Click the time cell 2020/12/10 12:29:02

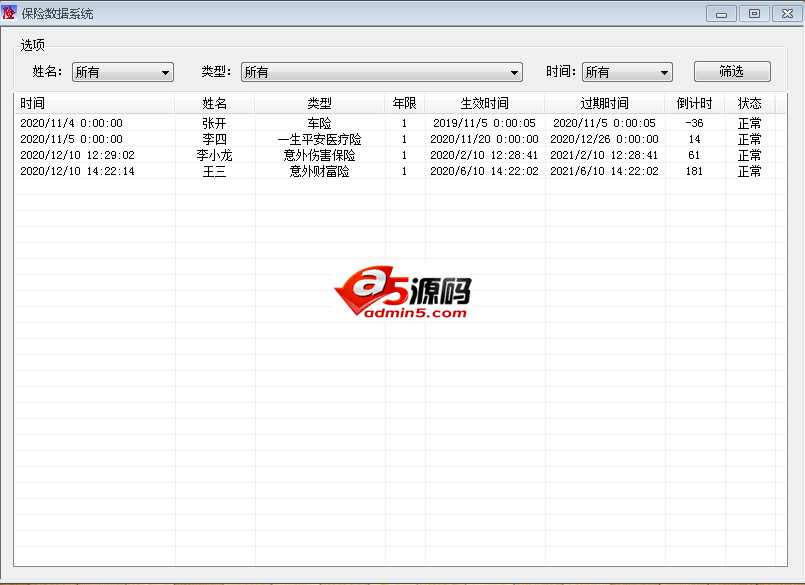click(78, 155)
